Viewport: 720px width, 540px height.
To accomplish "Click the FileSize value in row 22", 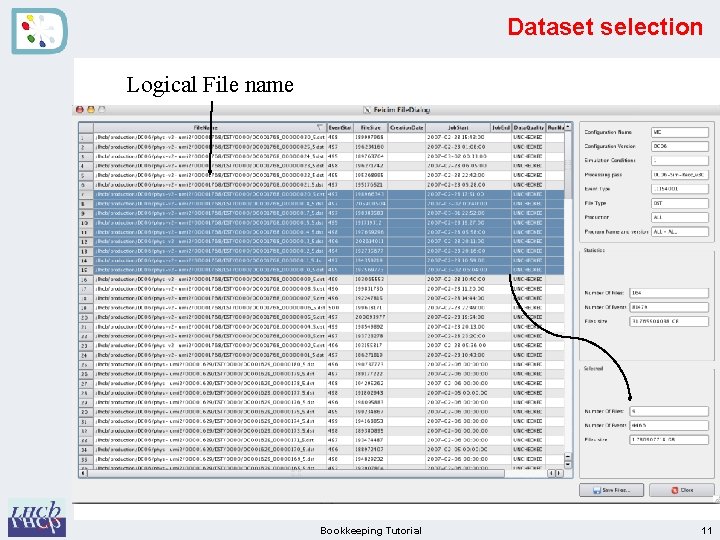I will pos(370,336).
